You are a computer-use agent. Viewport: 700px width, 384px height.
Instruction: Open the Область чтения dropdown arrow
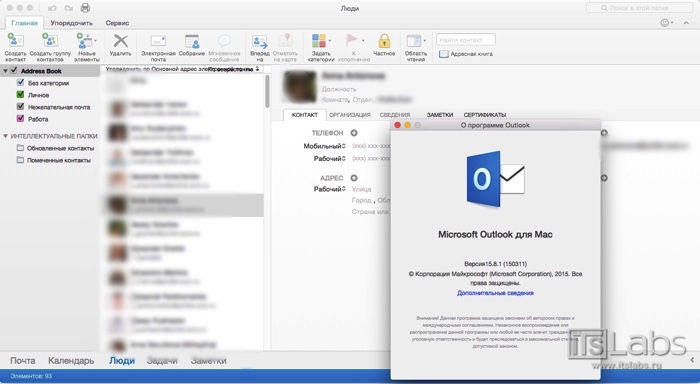(x=425, y=41)
